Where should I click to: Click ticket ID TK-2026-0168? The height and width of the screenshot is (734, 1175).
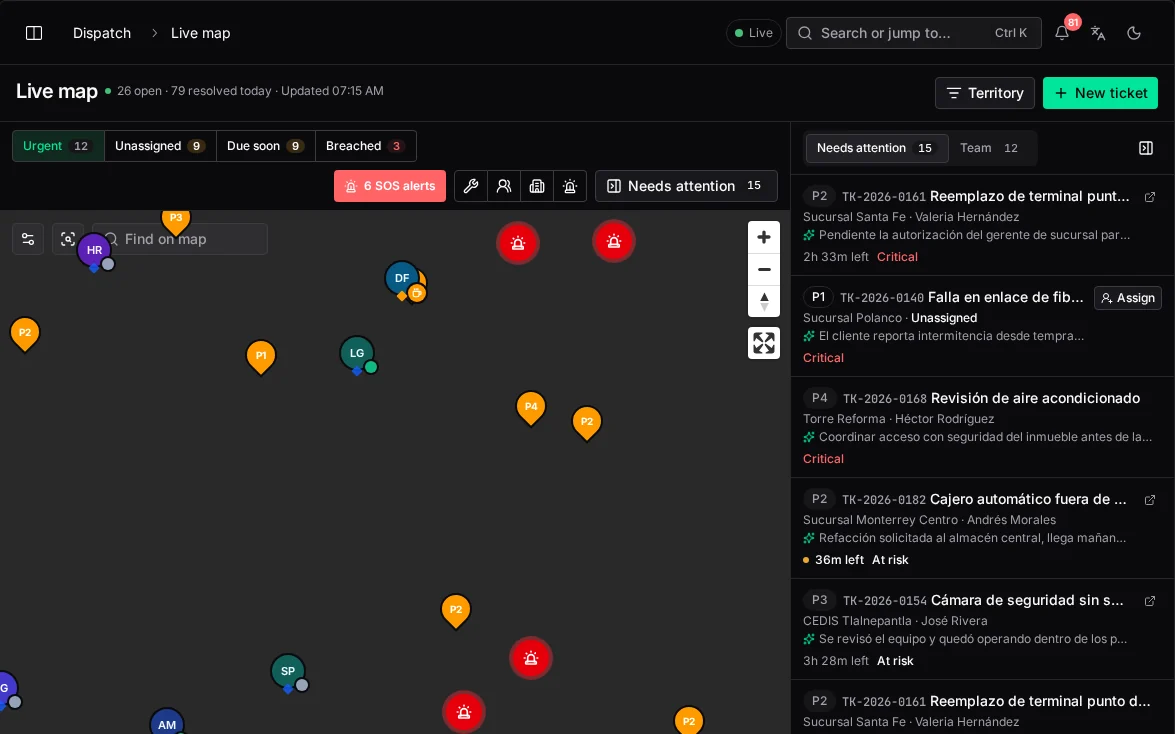point(884,399)
